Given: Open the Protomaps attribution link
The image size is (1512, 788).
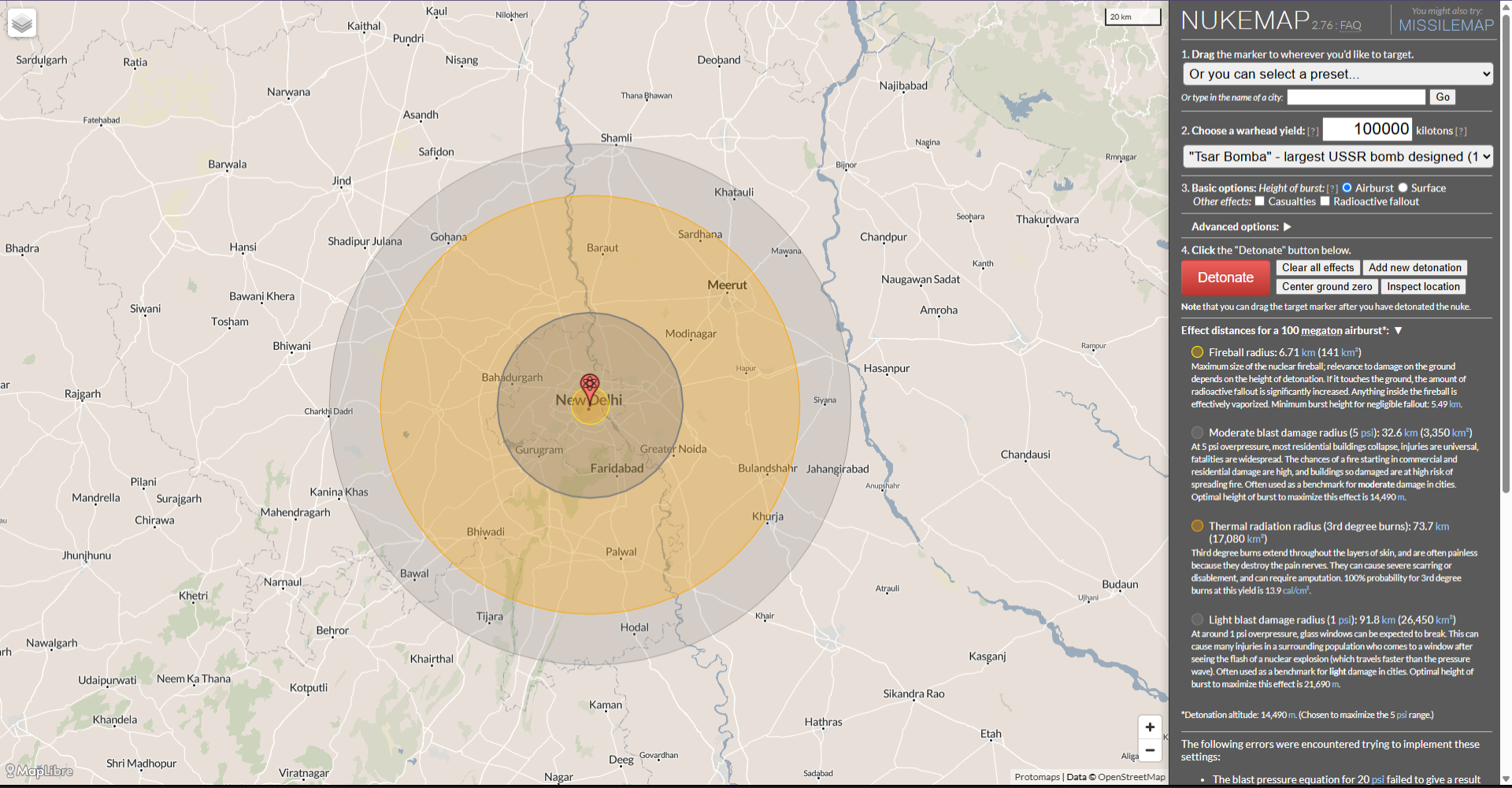Looking at the screenshot, I should pyautogui.click(x=1037, y=777).
